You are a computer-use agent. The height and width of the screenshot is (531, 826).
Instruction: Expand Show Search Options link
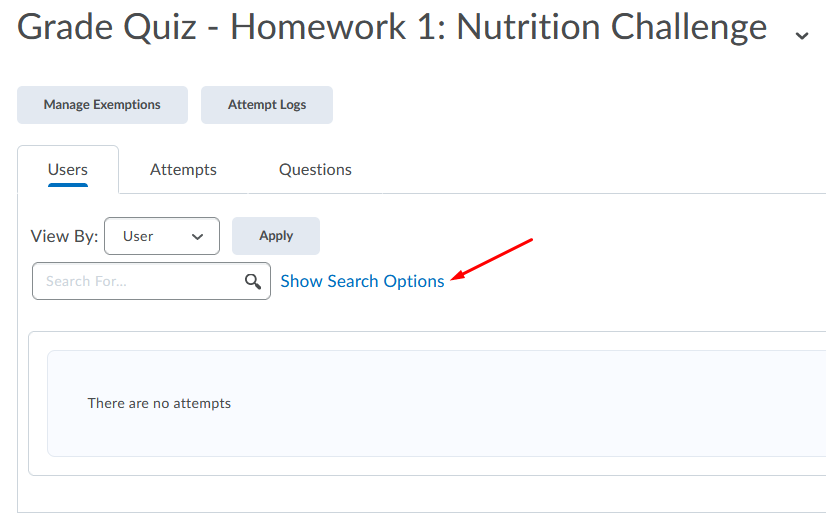(x=362, y=282)
